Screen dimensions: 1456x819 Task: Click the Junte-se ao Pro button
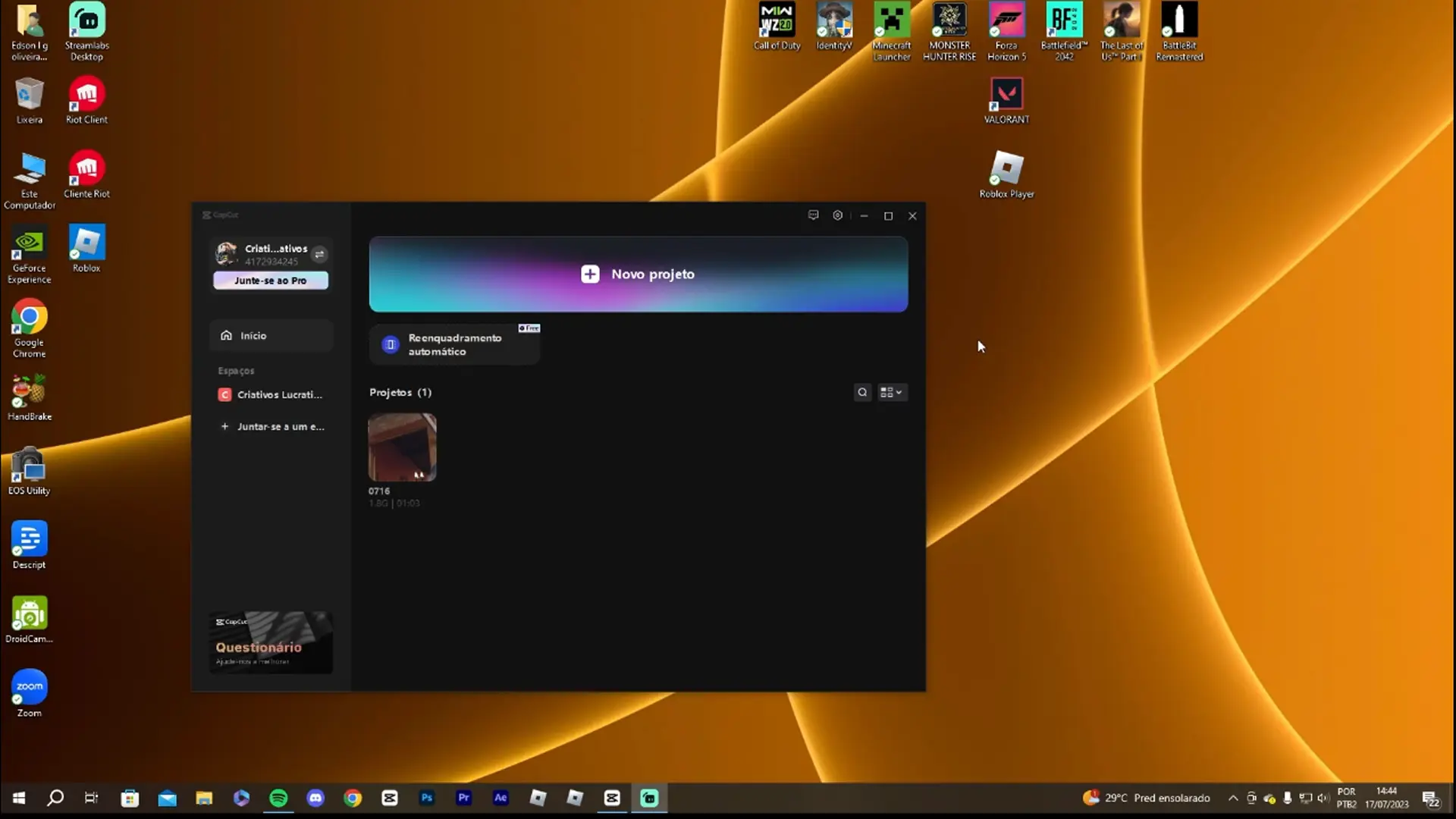(x=270, y=280)
